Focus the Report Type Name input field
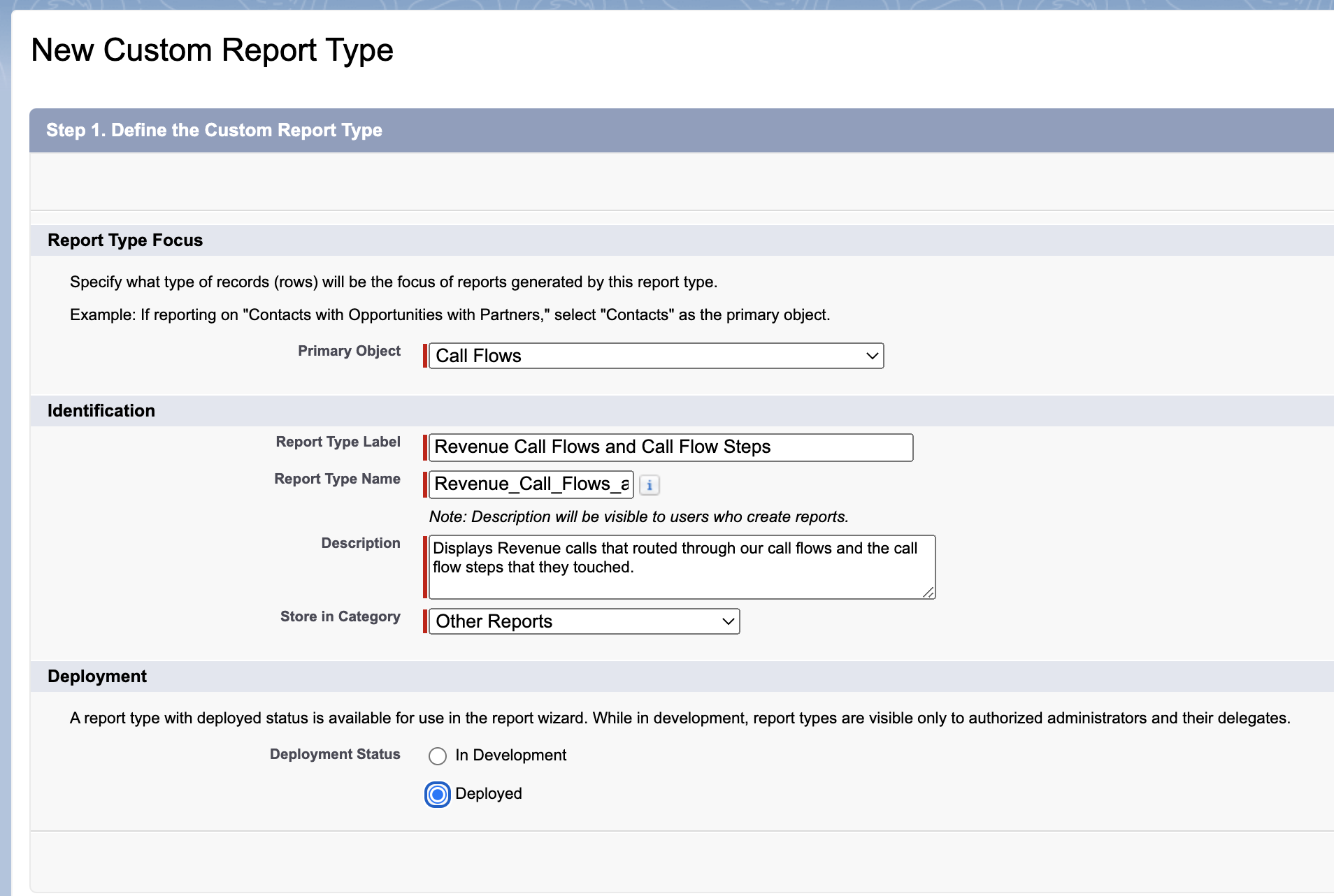The height and width of the screenshot is (896, 1334). point(530,484)
